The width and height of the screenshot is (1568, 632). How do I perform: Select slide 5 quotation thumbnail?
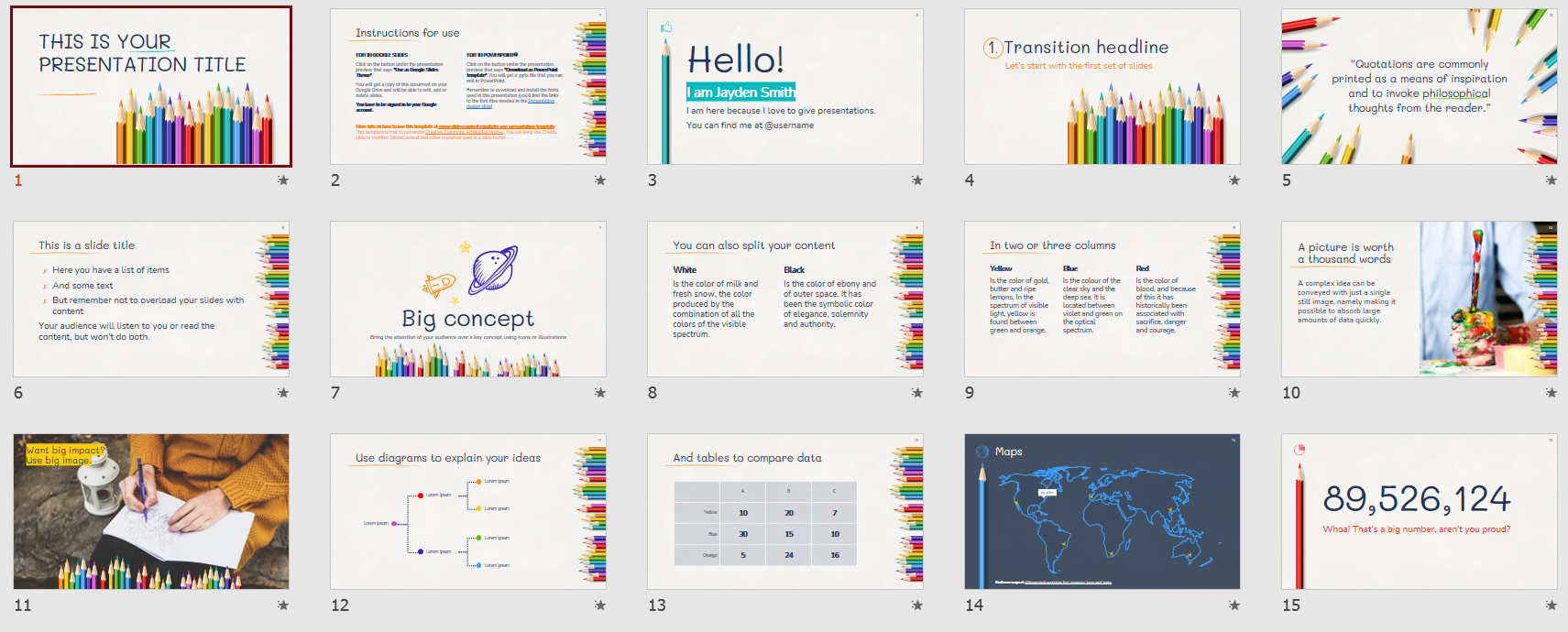(1420, 87)
